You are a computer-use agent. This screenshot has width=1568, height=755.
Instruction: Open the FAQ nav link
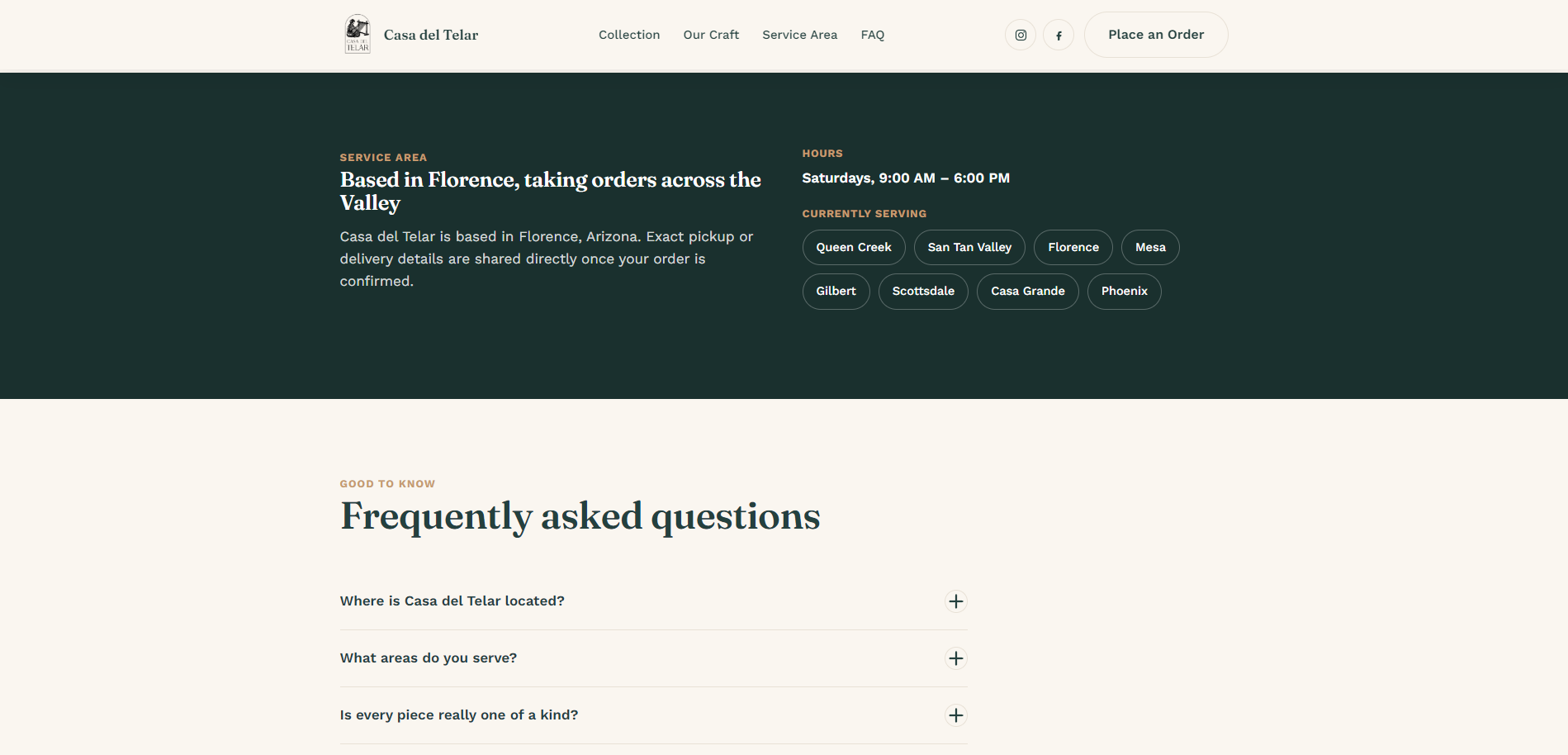[x=872, y=35]
